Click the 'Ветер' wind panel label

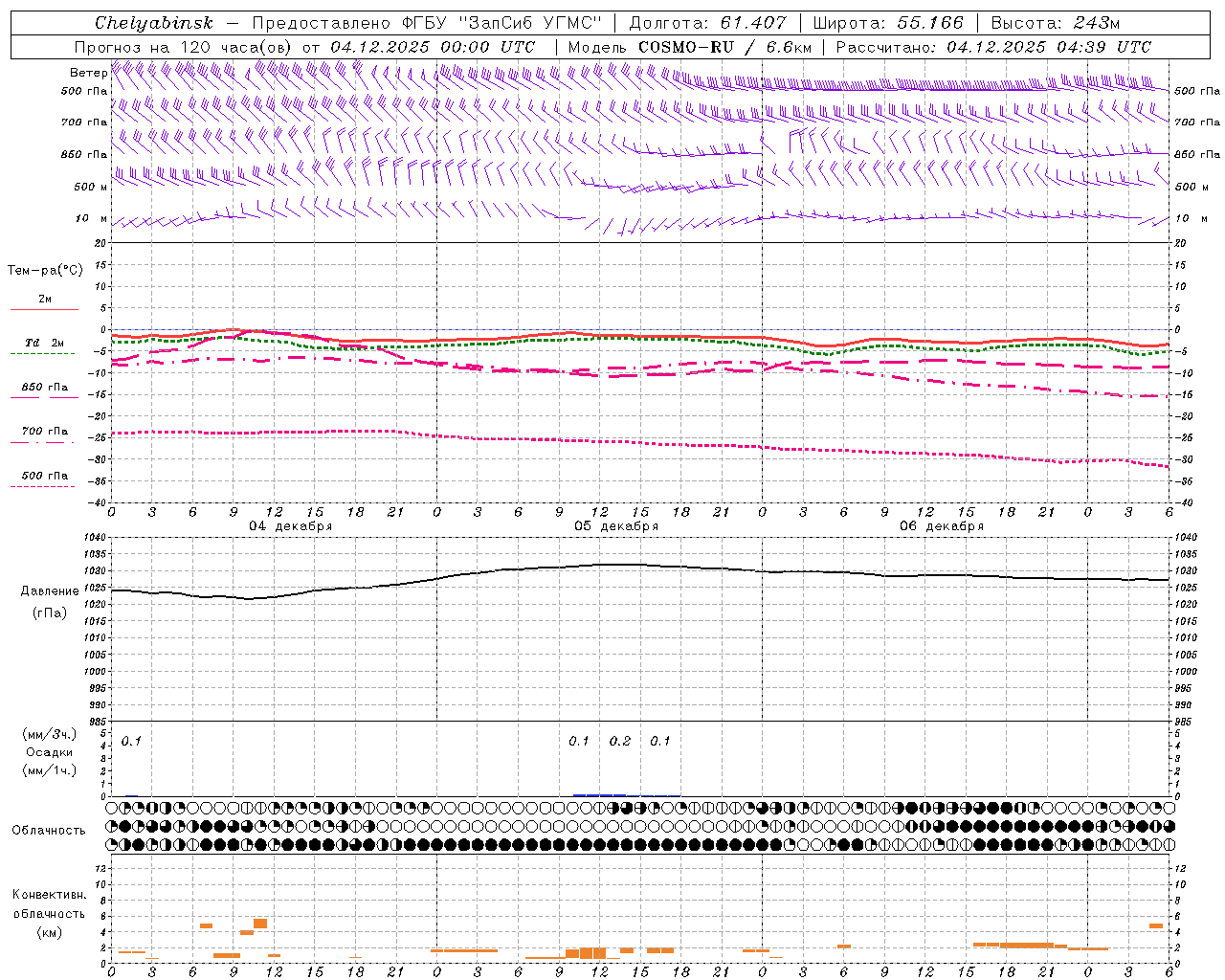pos(89,73)
